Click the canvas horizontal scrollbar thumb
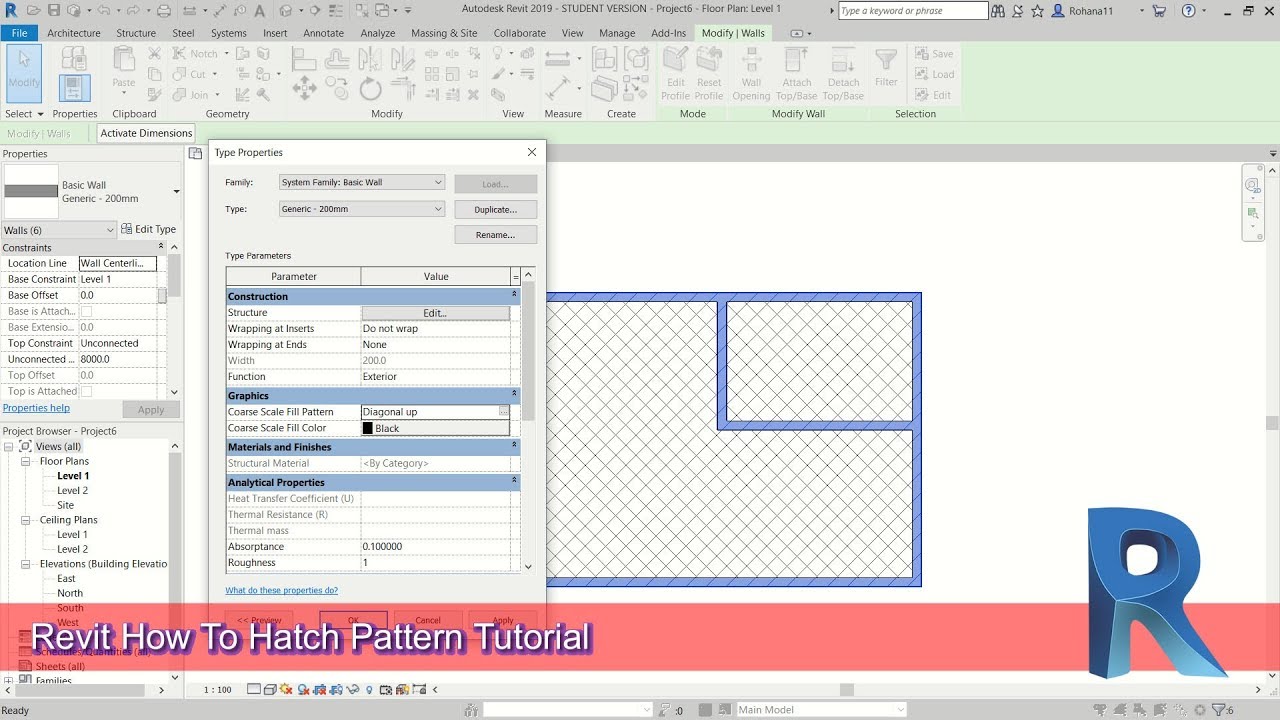 [x=847, y=690]
